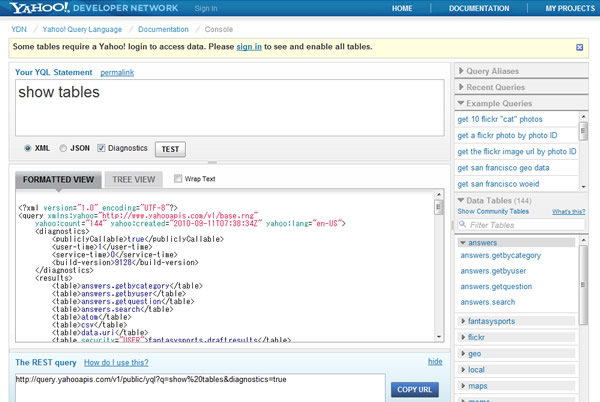This screenshot has width=600, height=402.
Task: Select the XML output format radio
Action: point(28,148)
